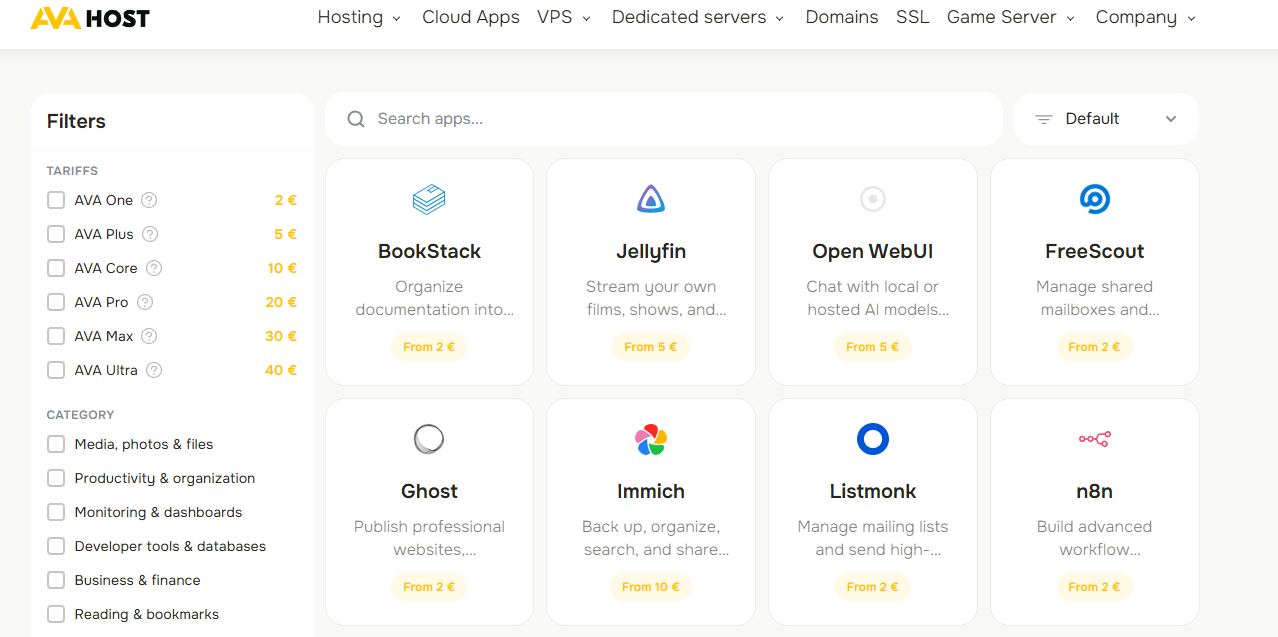The width and height of the screenshot is (1278, 637).
Task: Expand the Game Server menu
Action: (x=1011, y=17)
